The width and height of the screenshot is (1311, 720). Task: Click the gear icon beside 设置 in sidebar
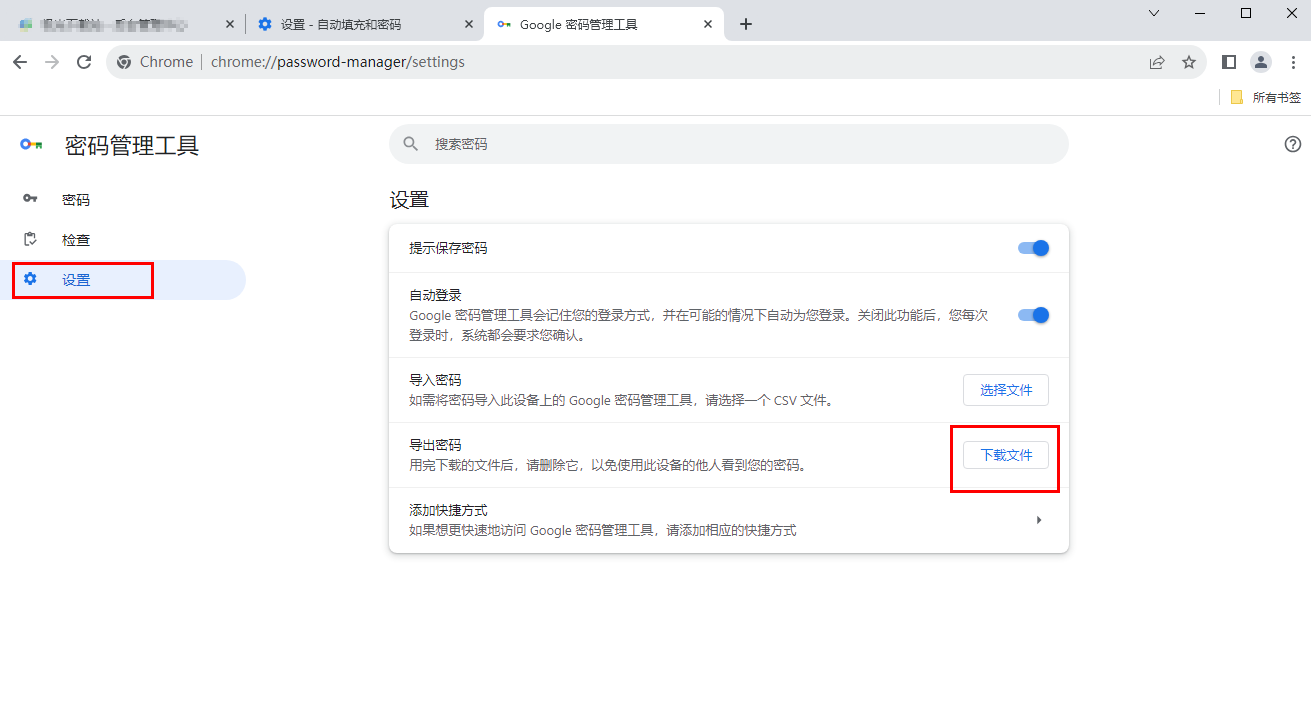30,279
